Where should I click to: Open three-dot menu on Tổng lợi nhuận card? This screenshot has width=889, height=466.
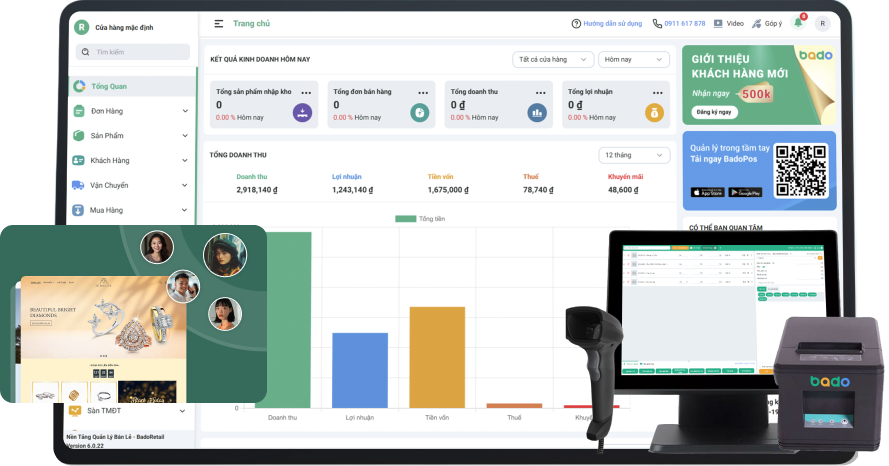tap(658, 92)
